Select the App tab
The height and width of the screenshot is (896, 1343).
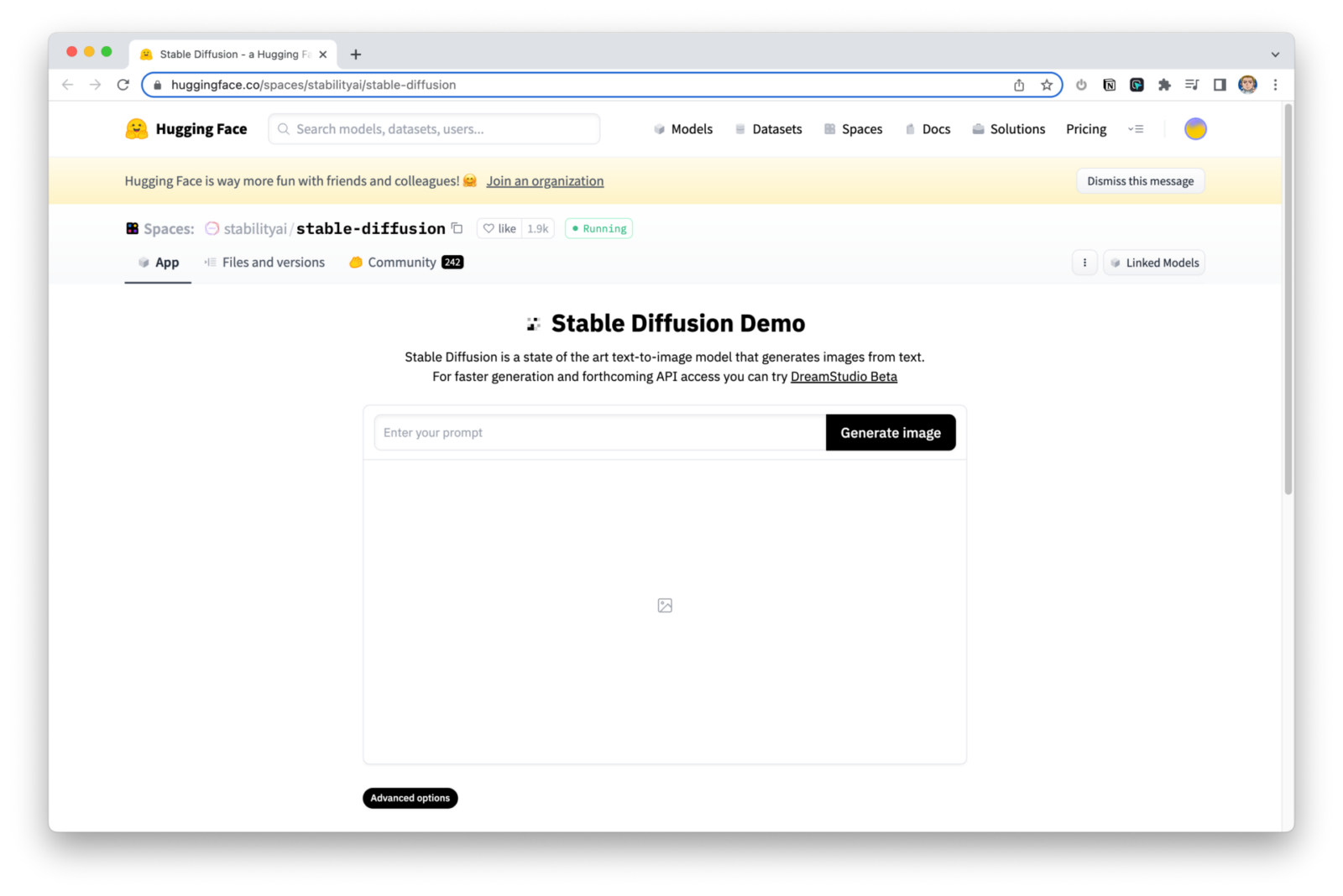click(158, 263)
